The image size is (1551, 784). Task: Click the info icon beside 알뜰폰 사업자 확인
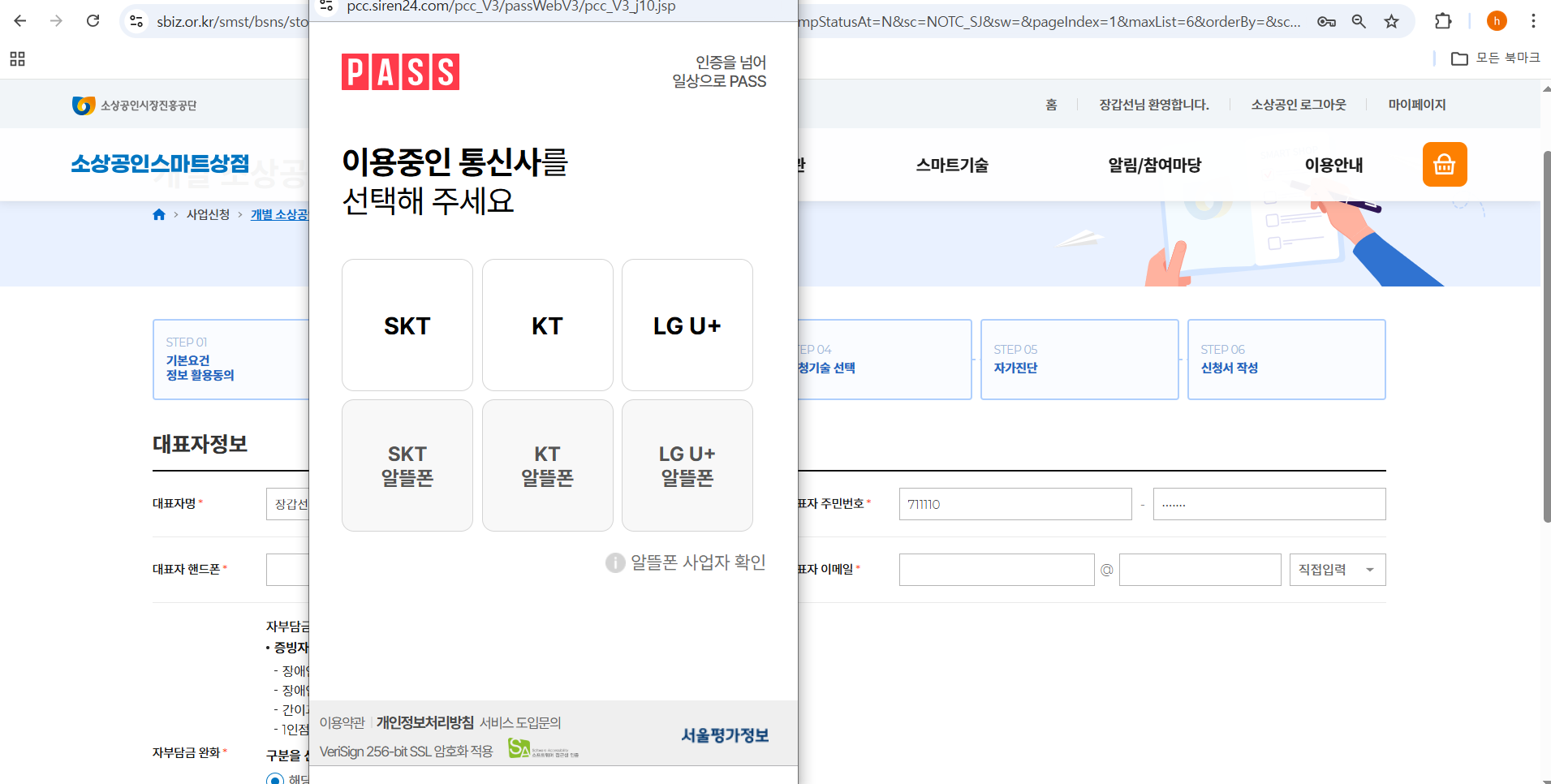point(614,562)
